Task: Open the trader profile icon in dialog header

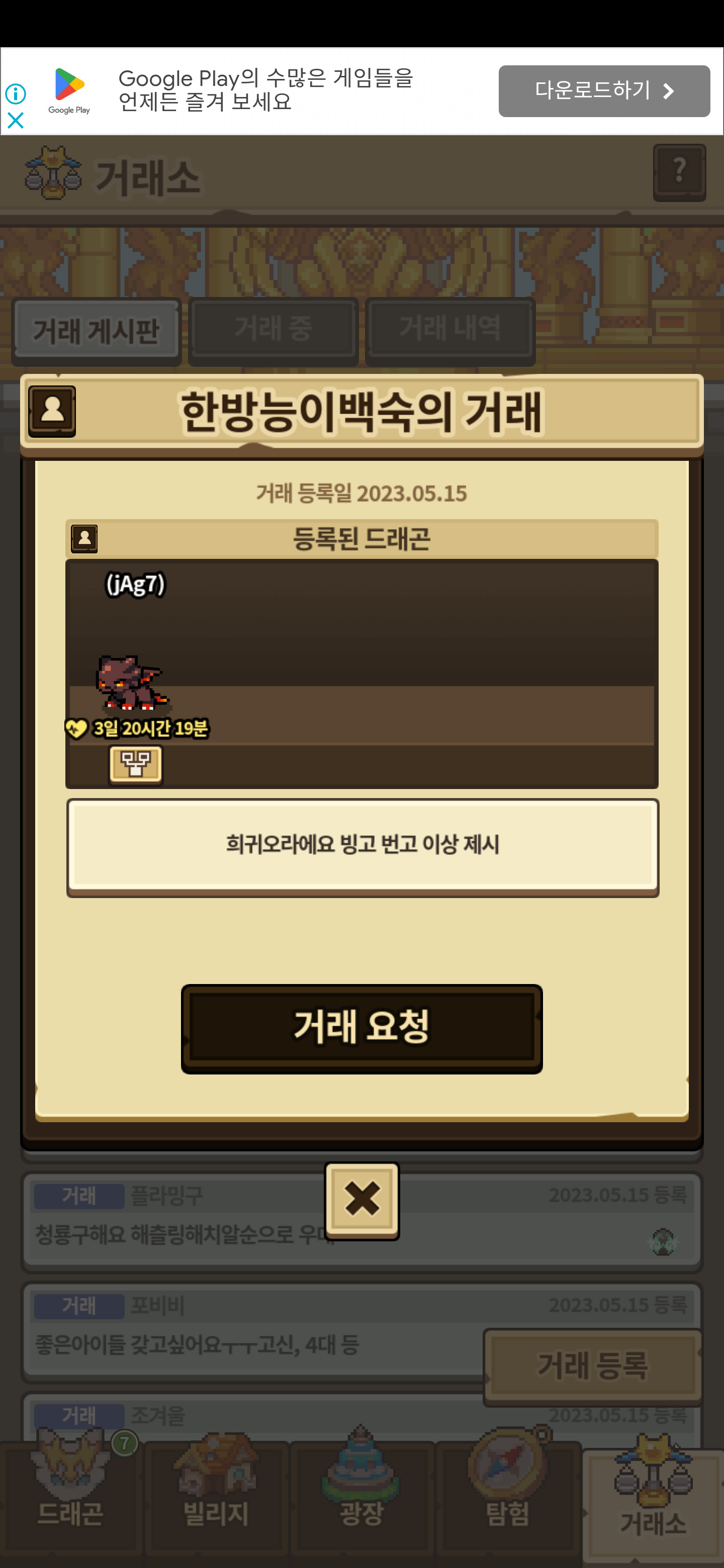Action: coord(52,411)
